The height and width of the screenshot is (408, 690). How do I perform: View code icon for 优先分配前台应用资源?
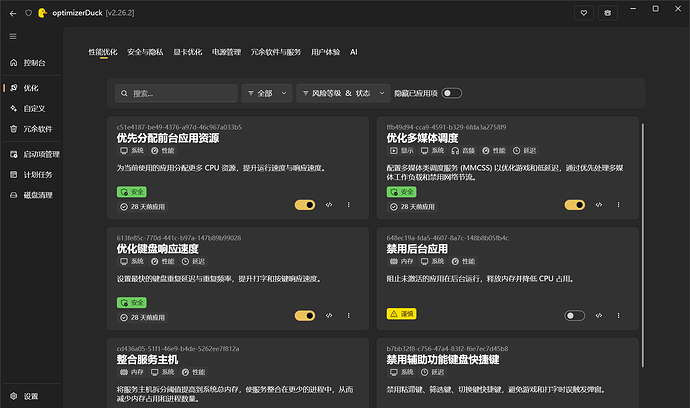point(329,205)
